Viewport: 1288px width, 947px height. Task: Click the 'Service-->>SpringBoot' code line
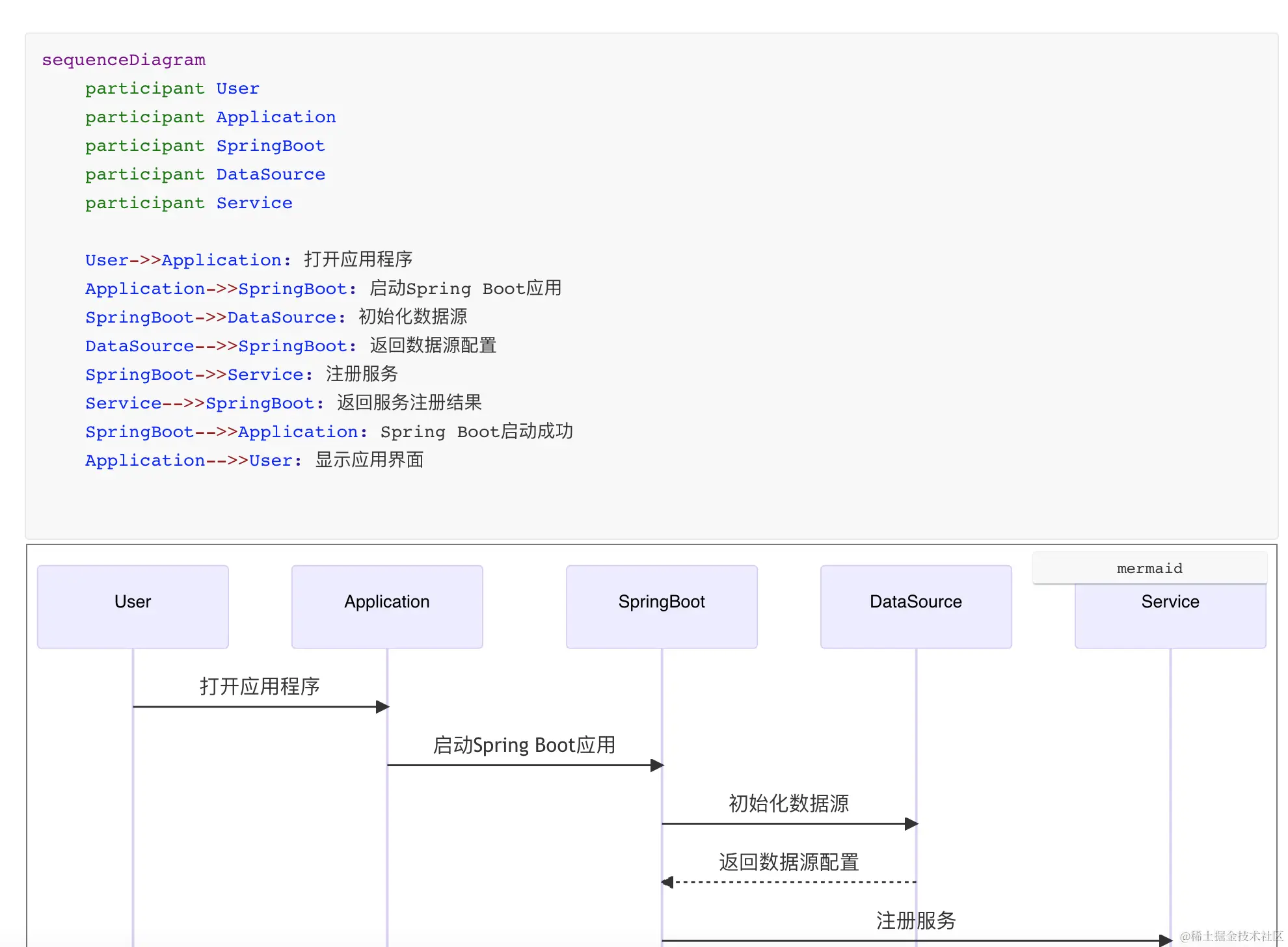pyautogui.click(x=284, y=403)
